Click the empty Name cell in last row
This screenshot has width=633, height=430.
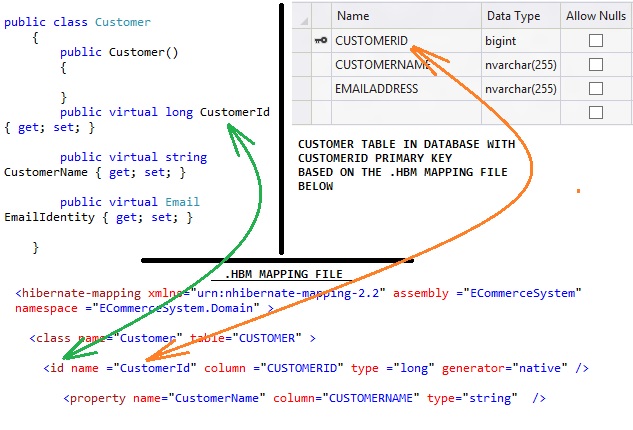[x=406, y=112]
